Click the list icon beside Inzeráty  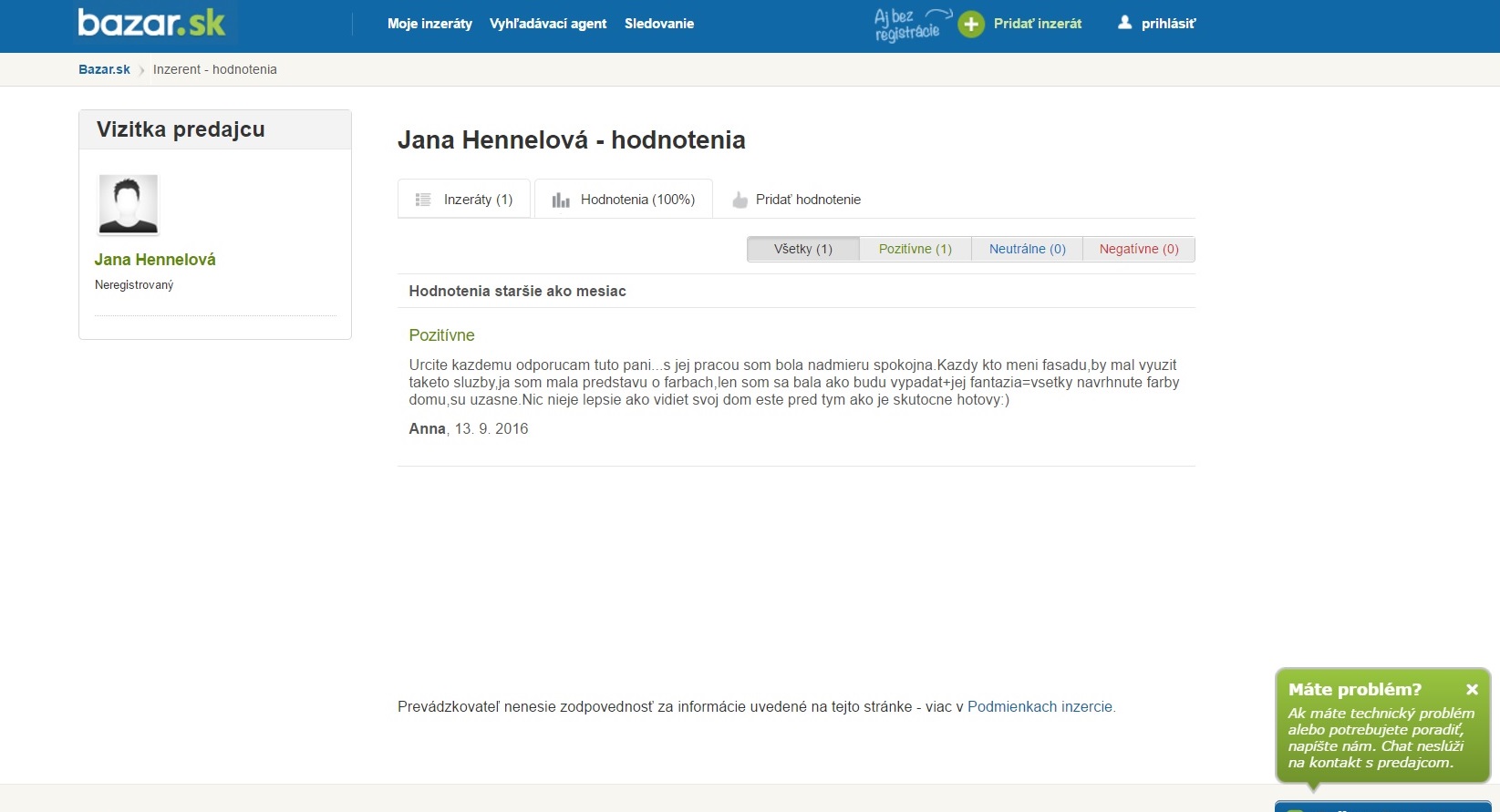click(423, 200)
